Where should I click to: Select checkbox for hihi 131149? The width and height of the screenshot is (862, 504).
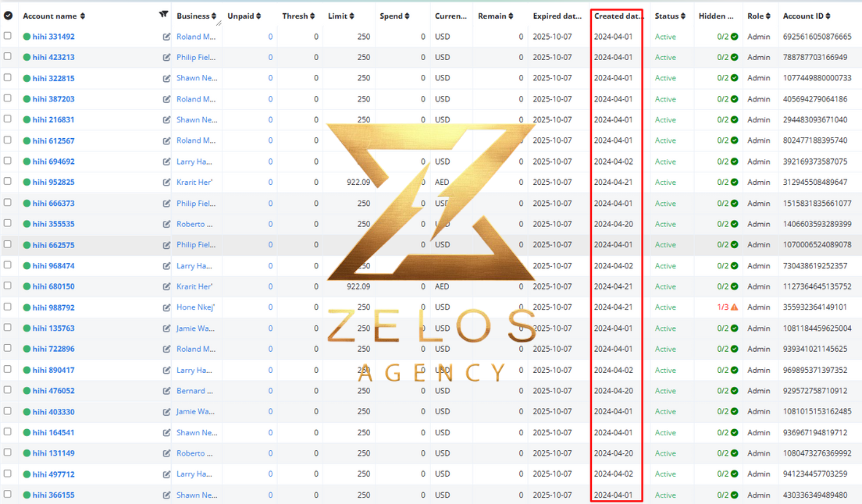[x=7, y=452]
